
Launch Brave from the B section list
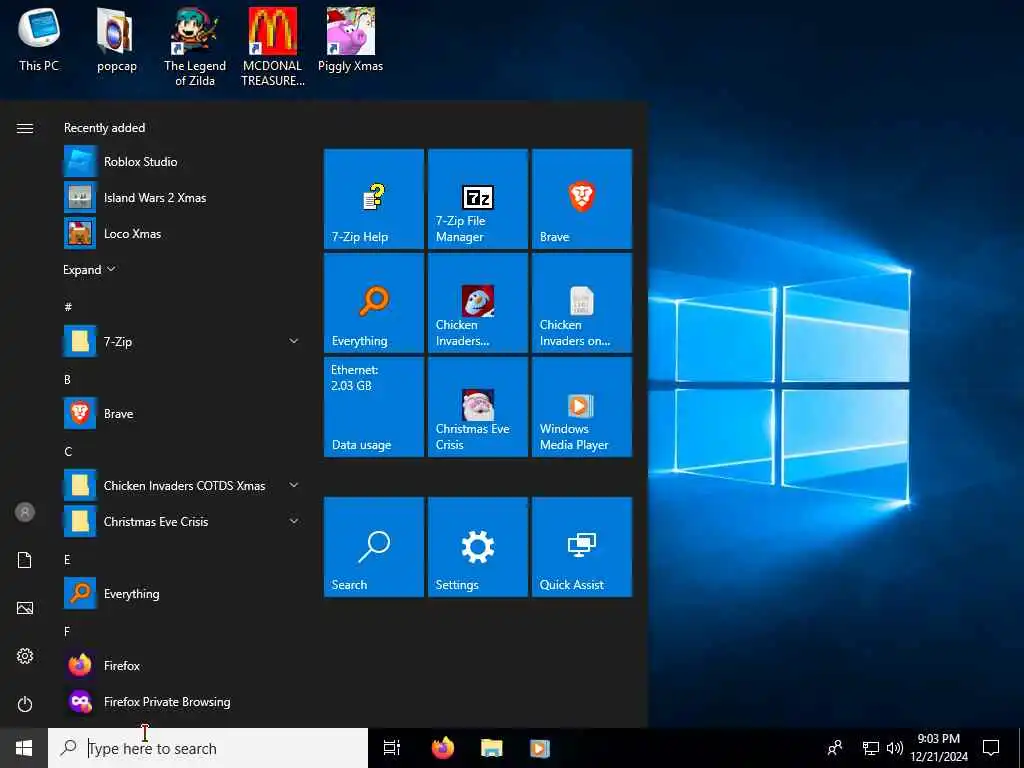coord(182,413)
